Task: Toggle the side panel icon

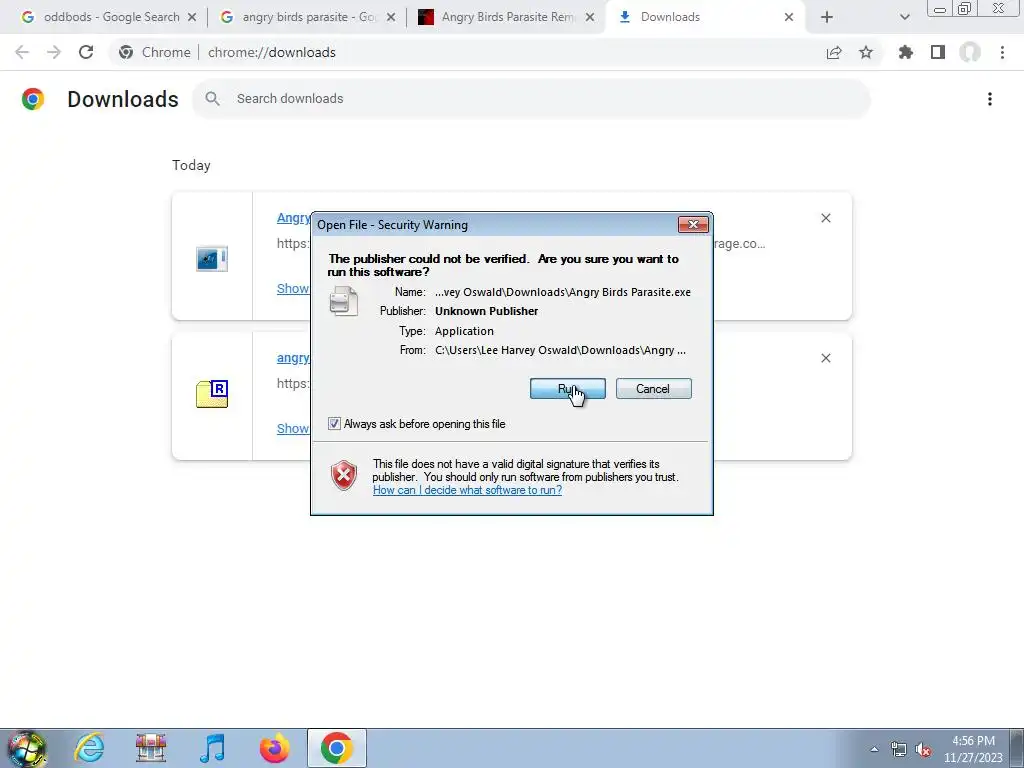Action: tap(938, 52)
